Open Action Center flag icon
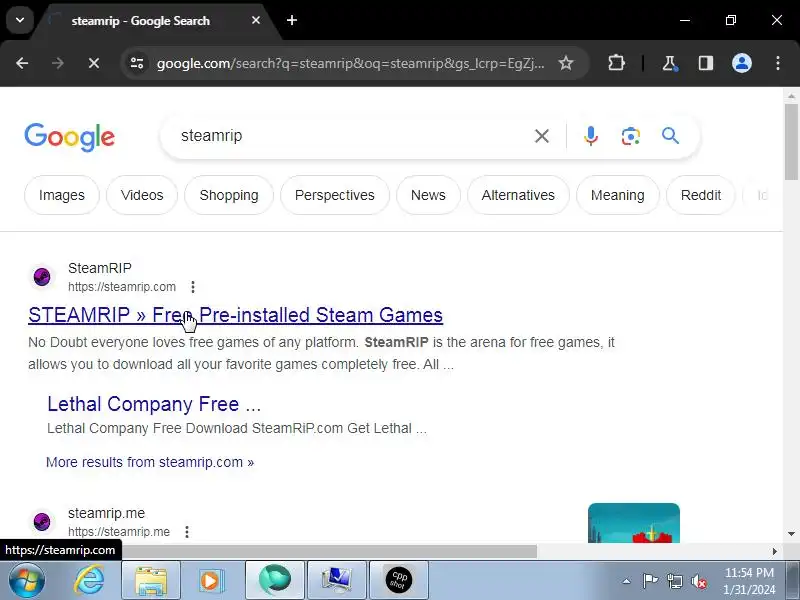Viewport: 800px width, 600px height. (650, 581)
